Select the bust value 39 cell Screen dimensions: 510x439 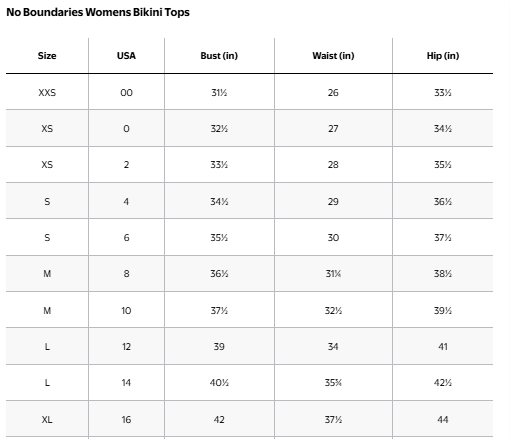[219, 347]
